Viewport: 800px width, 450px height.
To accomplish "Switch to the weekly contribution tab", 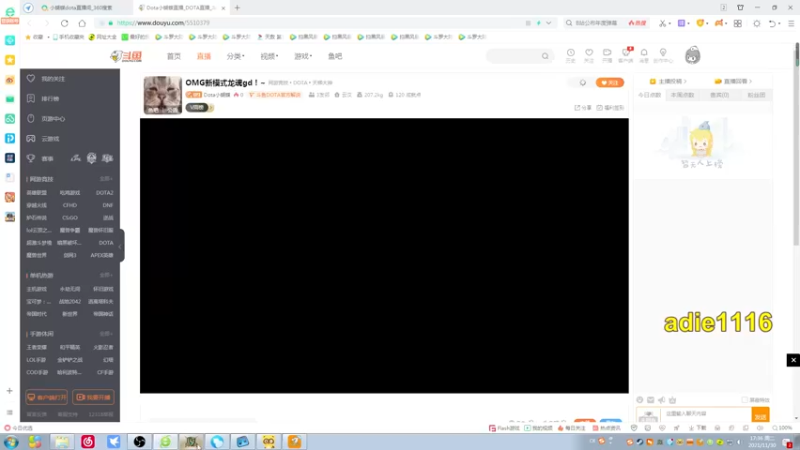I will pos(682,95).
